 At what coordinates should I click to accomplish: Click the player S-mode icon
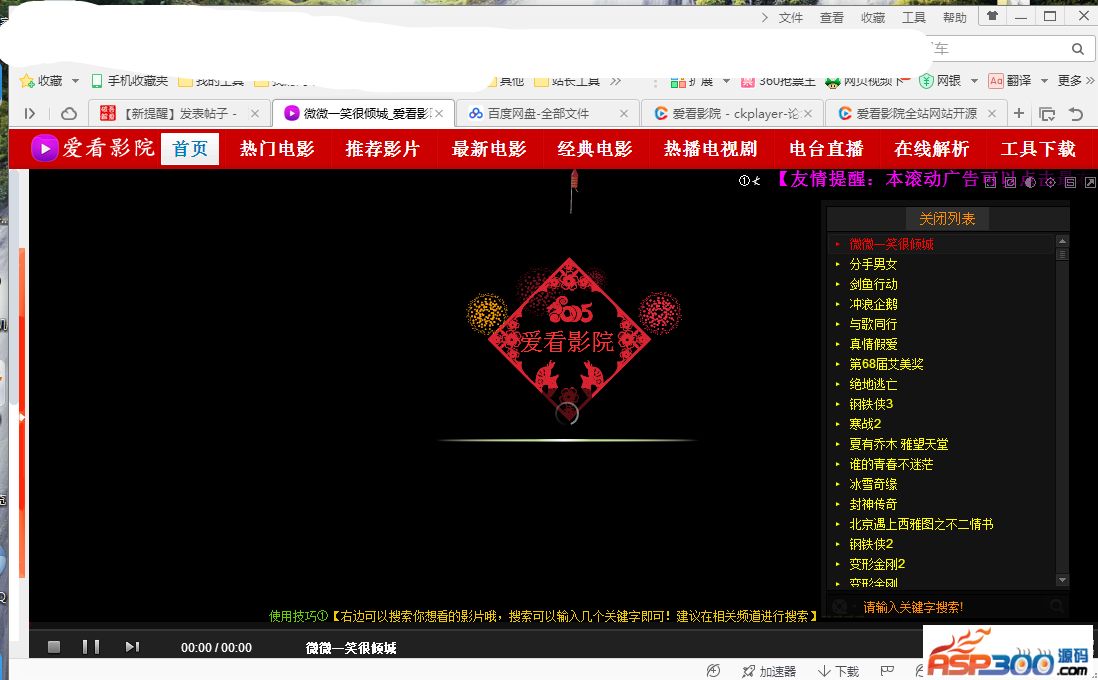coord(1070,183)
